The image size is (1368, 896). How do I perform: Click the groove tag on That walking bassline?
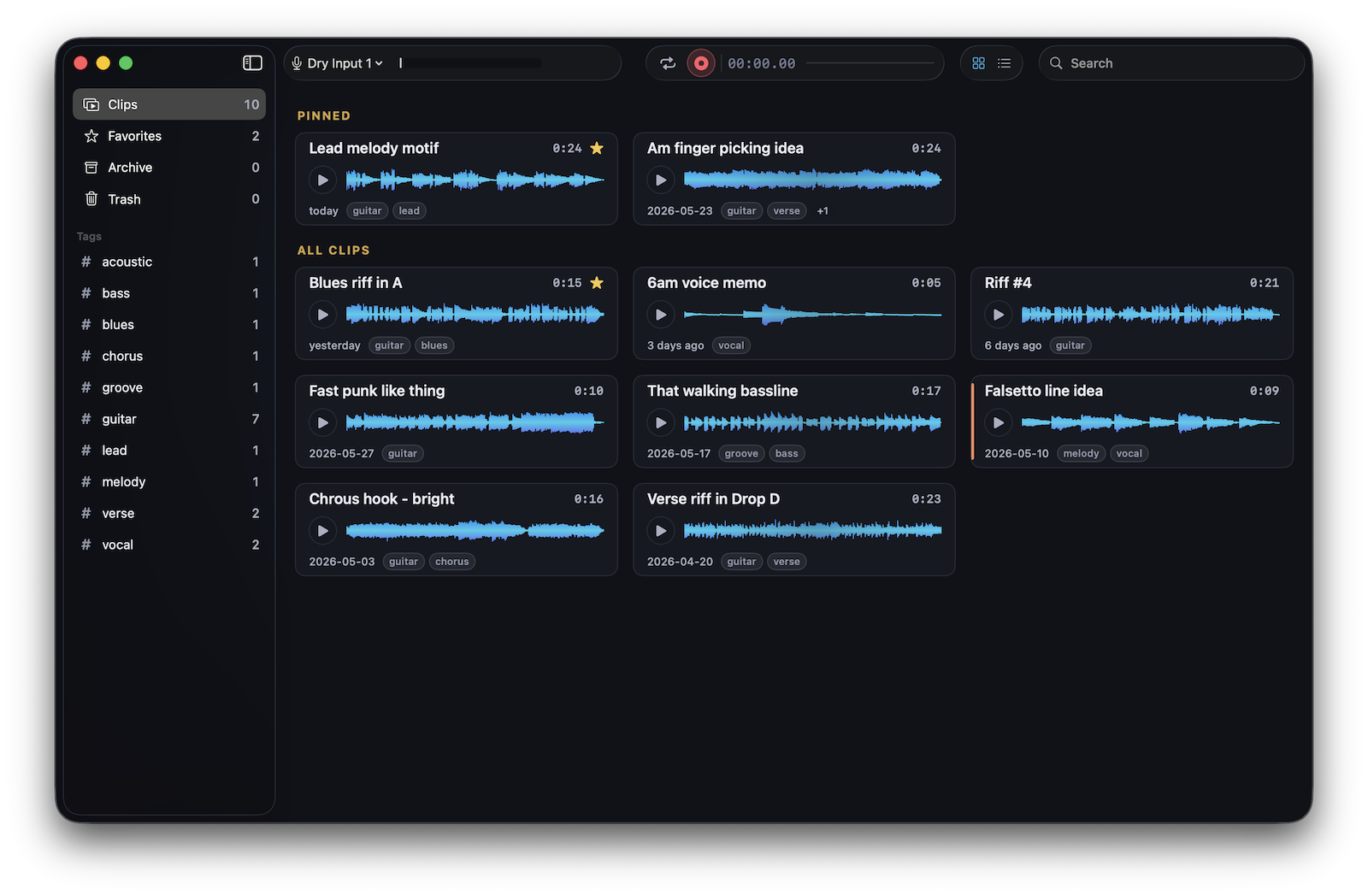coord(741,454)
